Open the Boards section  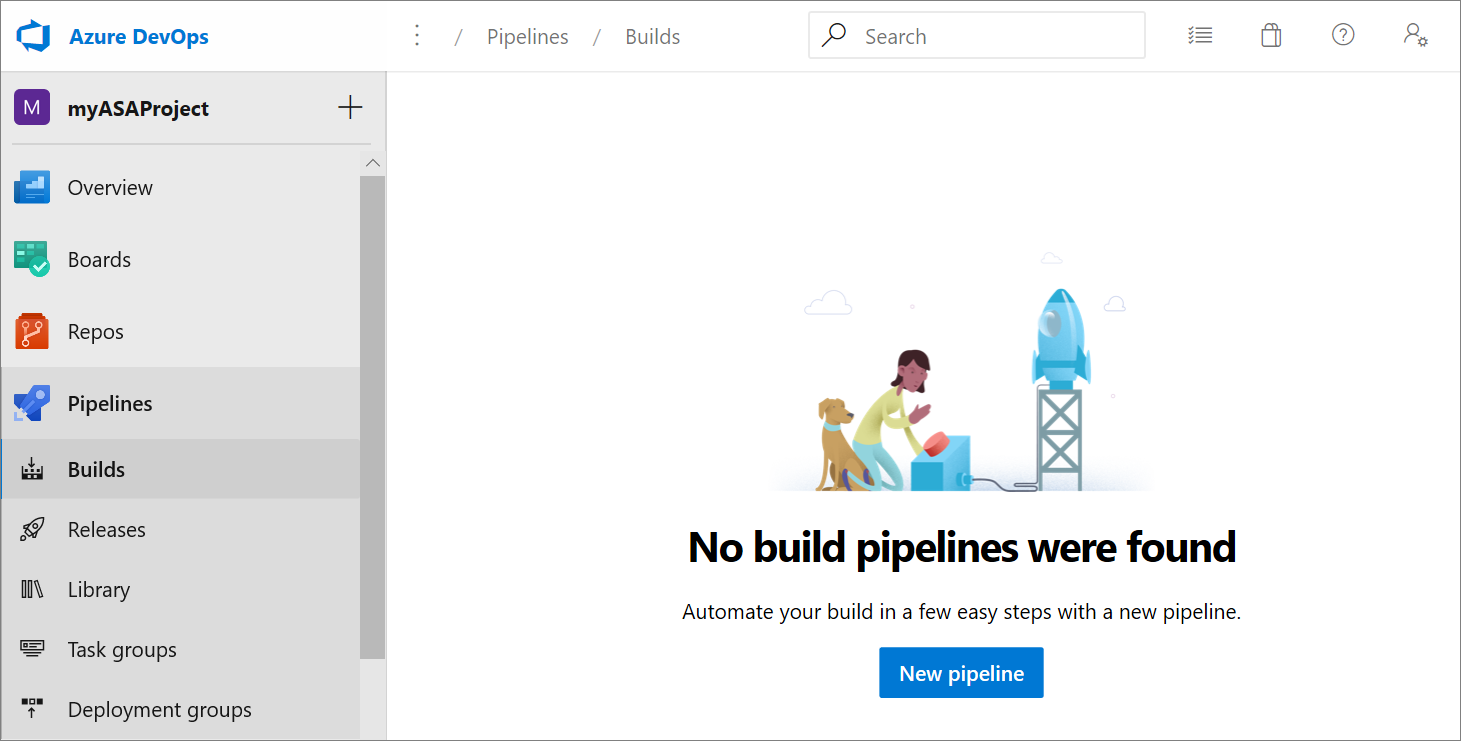[99, 259]
